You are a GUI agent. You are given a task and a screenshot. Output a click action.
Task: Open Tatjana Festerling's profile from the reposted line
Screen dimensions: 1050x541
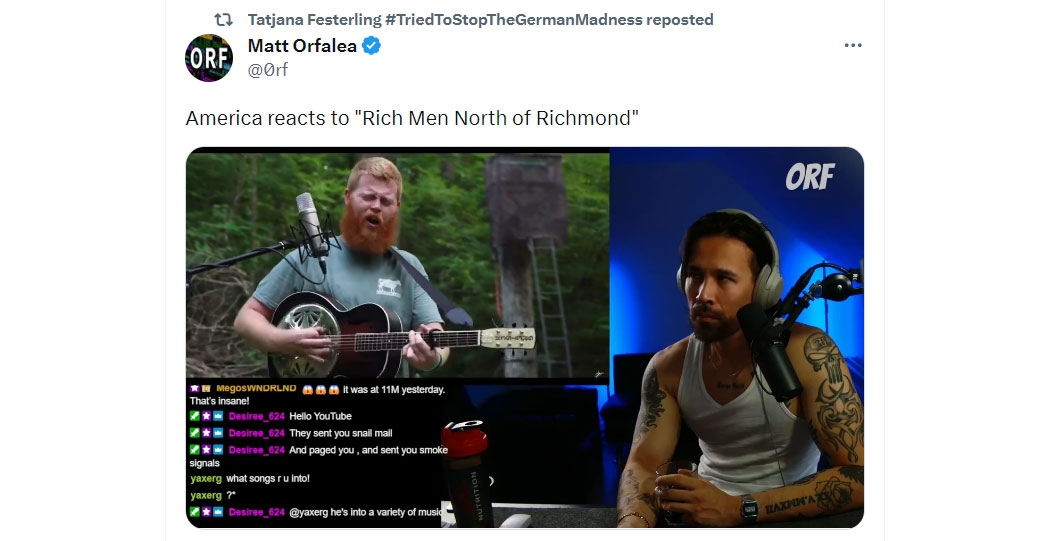coord(313,20)
